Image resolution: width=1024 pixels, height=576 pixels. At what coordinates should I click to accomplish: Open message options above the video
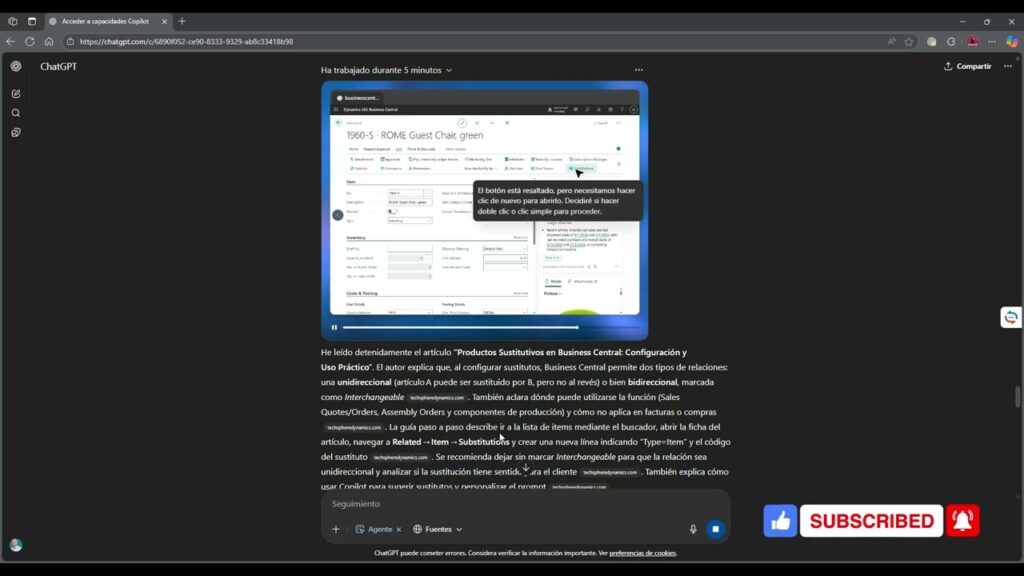pyautogui.click(x=639, y=70)
